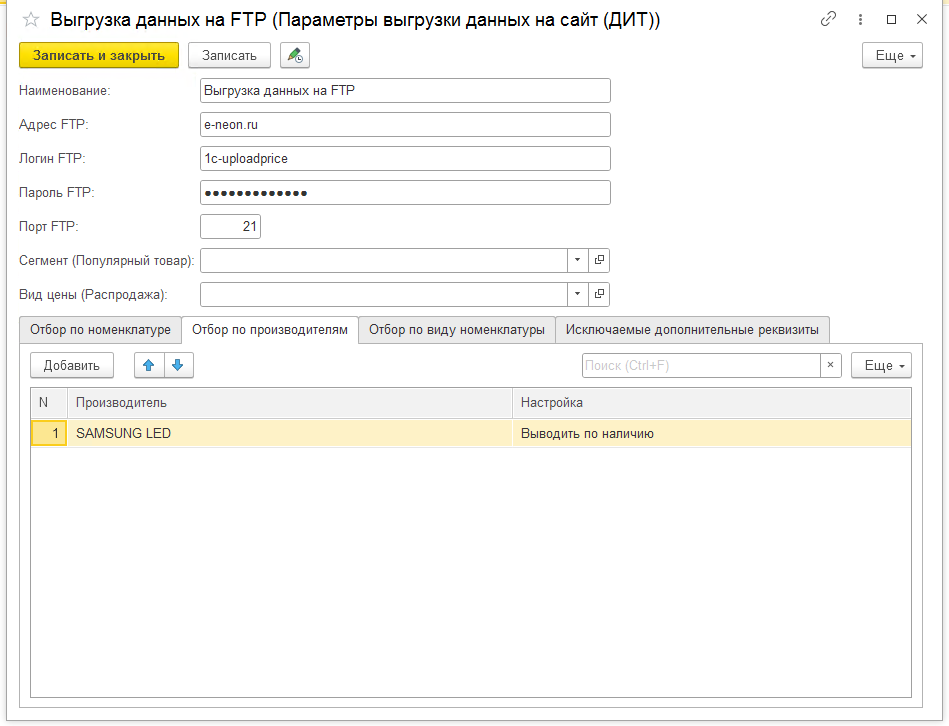Click the copy link icon in title bar
Screen dimensions: 949x726
click(828, 19)
